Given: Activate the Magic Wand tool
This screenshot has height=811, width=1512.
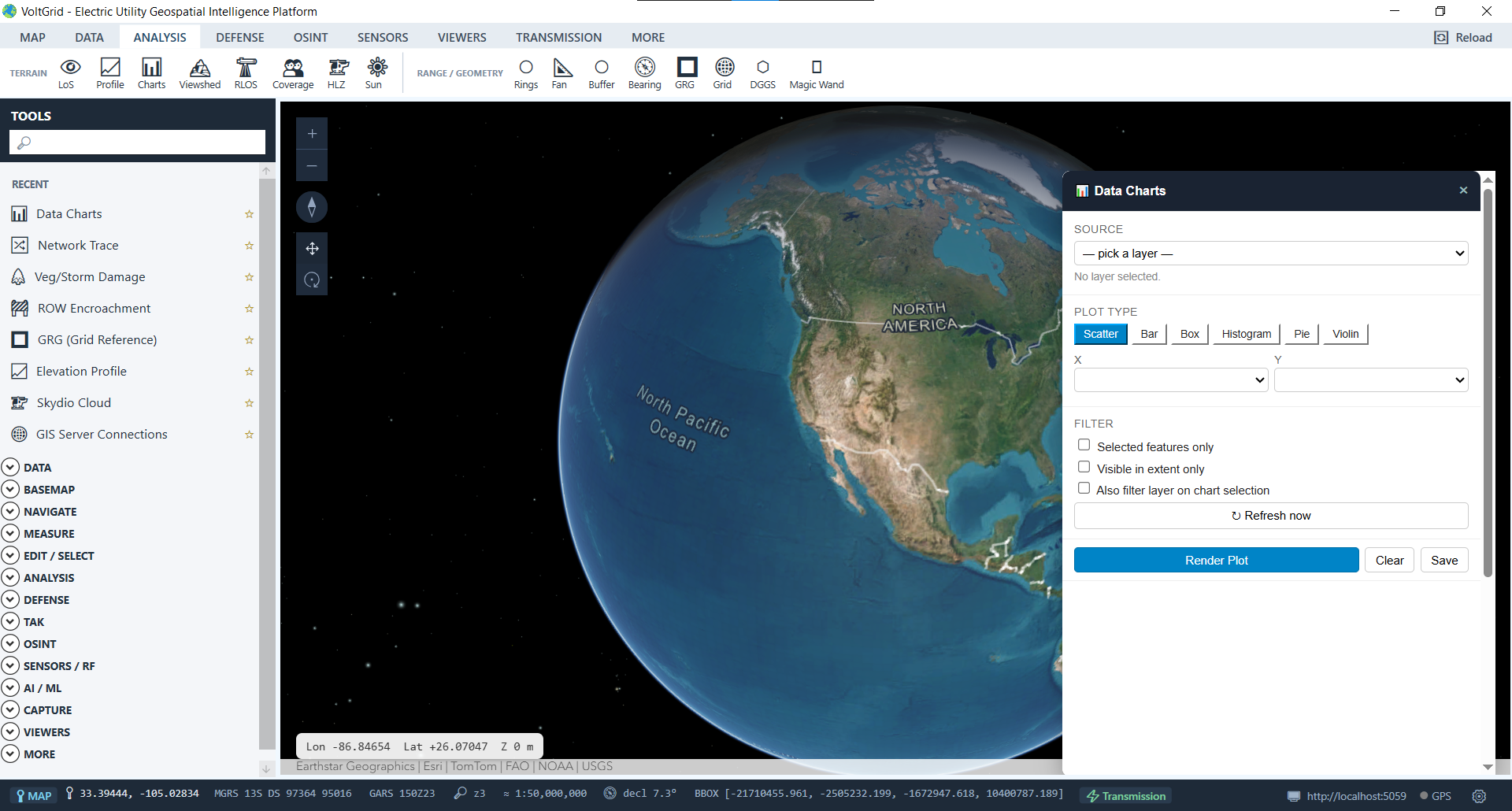Looking at the screenshot, I should coord(817,73).
